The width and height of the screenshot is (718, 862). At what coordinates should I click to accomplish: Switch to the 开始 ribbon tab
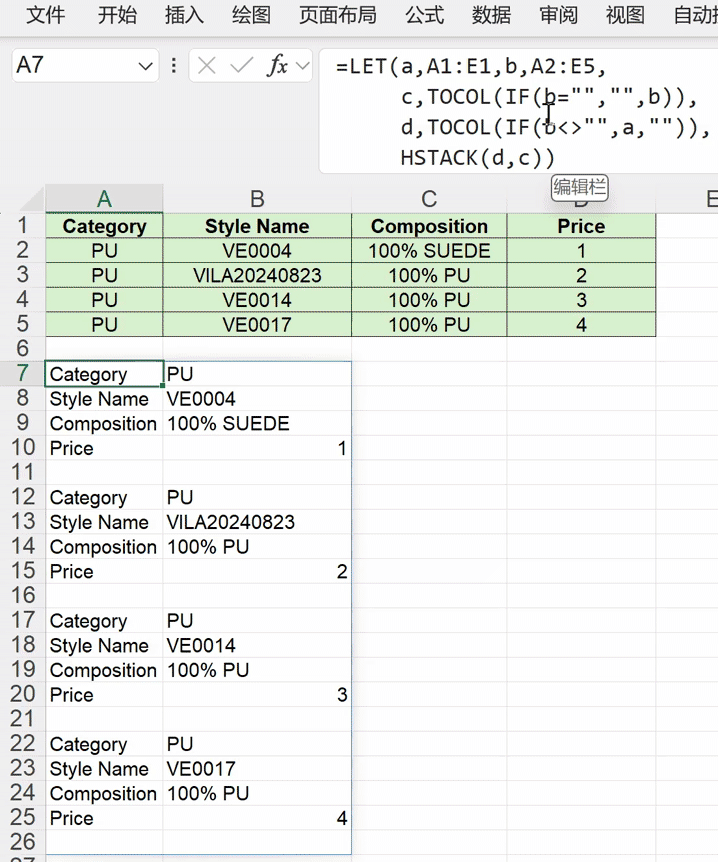click(117, 15)
